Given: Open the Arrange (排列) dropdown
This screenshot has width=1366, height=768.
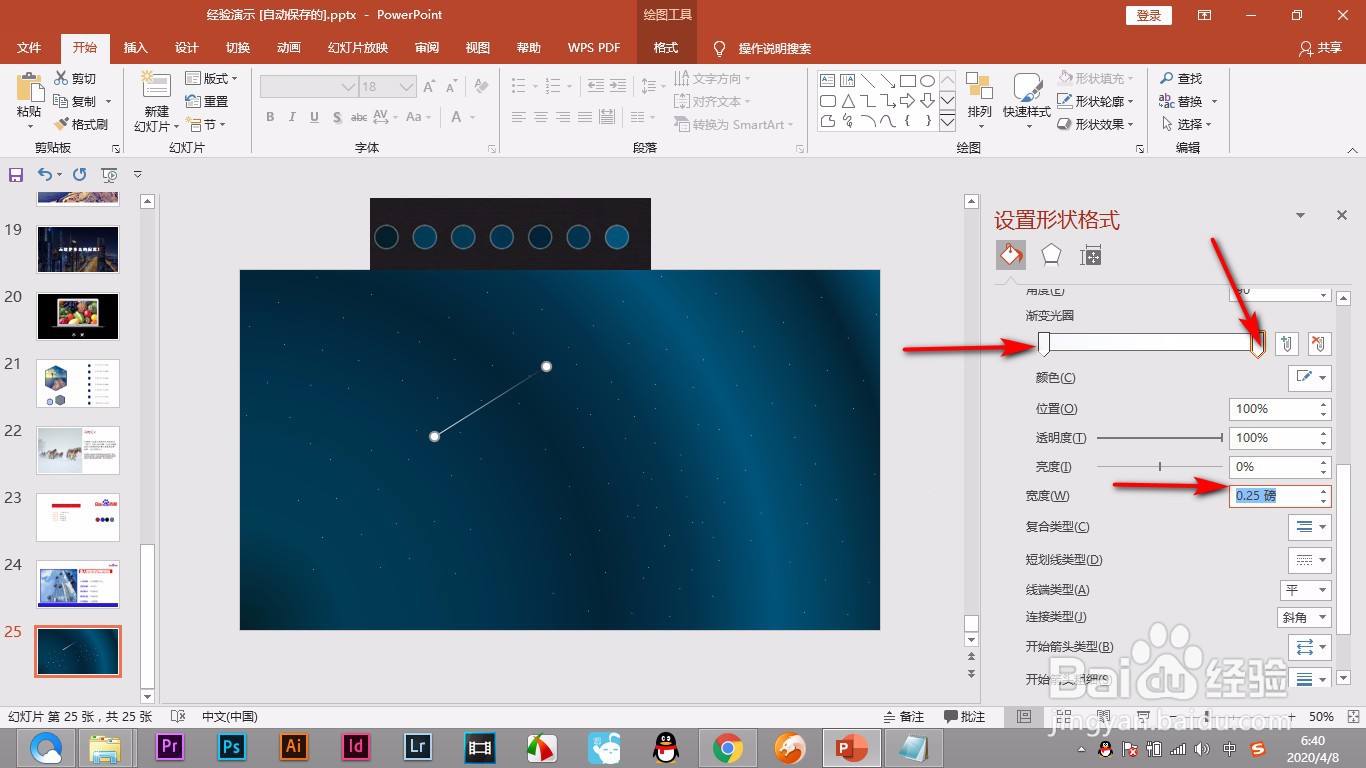Looking at the screenshot, I should (x=980, y=101).
